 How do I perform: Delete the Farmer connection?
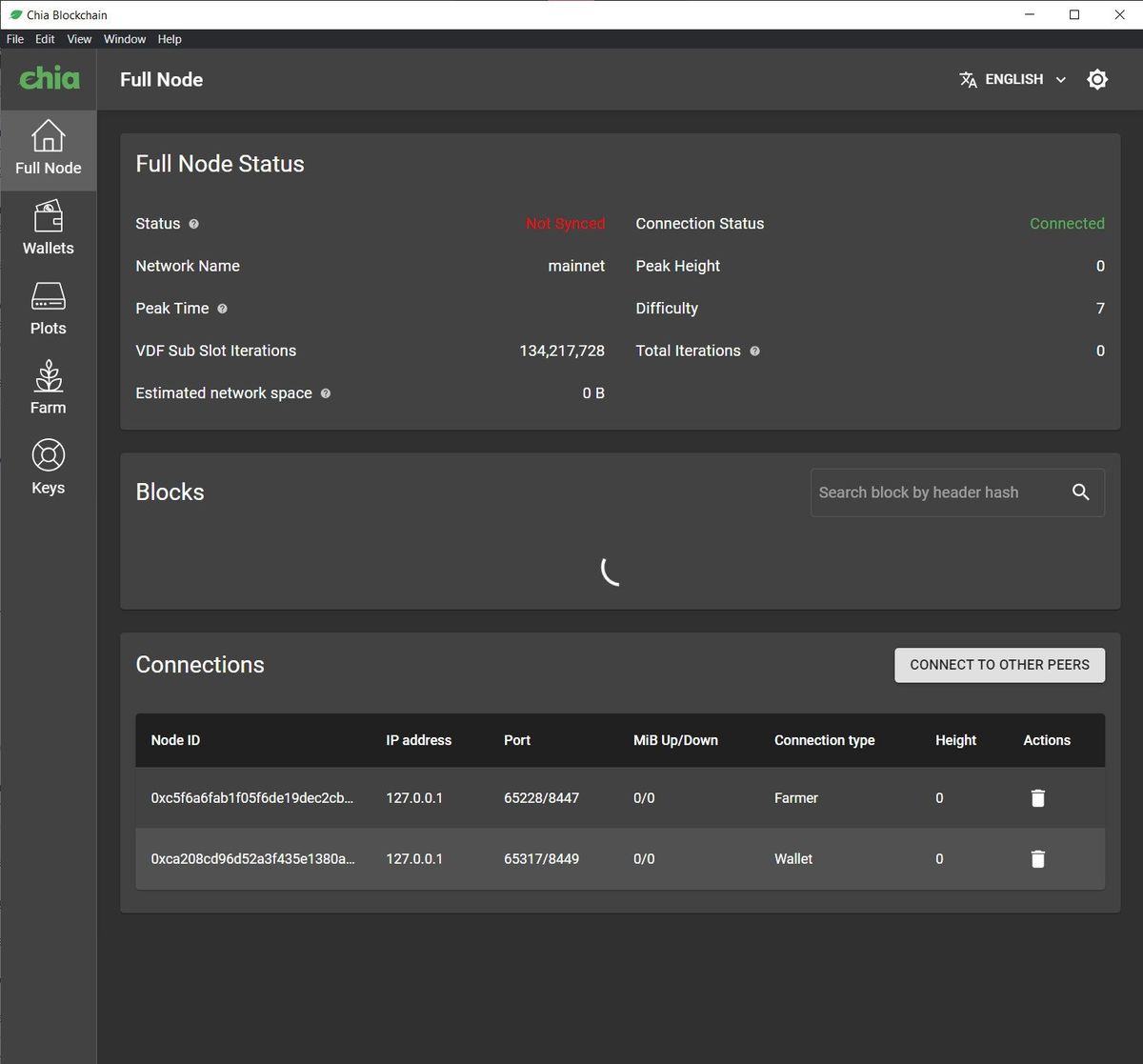[1037, 798]
